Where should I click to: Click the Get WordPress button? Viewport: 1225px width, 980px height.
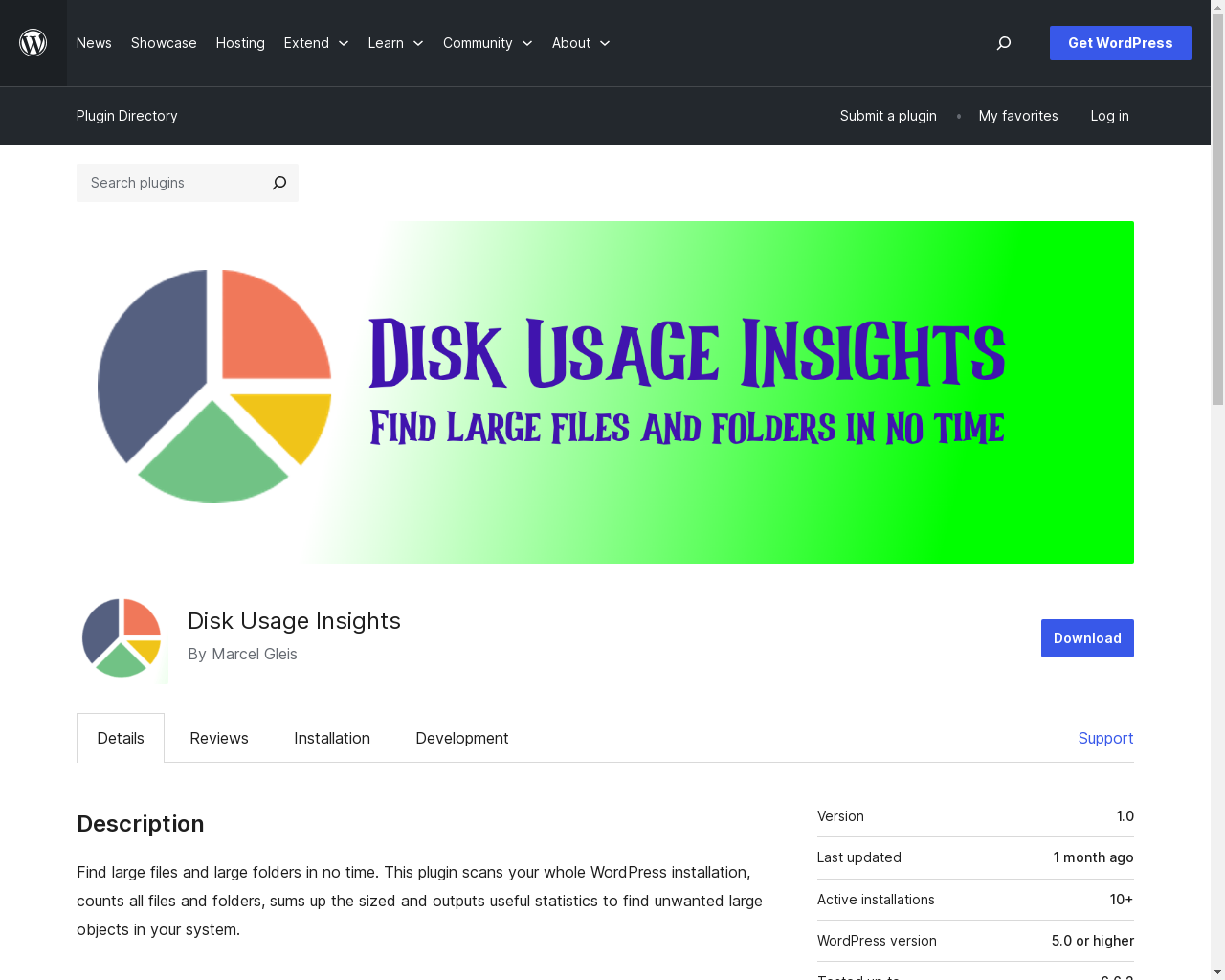click(x=1121, y=43)
